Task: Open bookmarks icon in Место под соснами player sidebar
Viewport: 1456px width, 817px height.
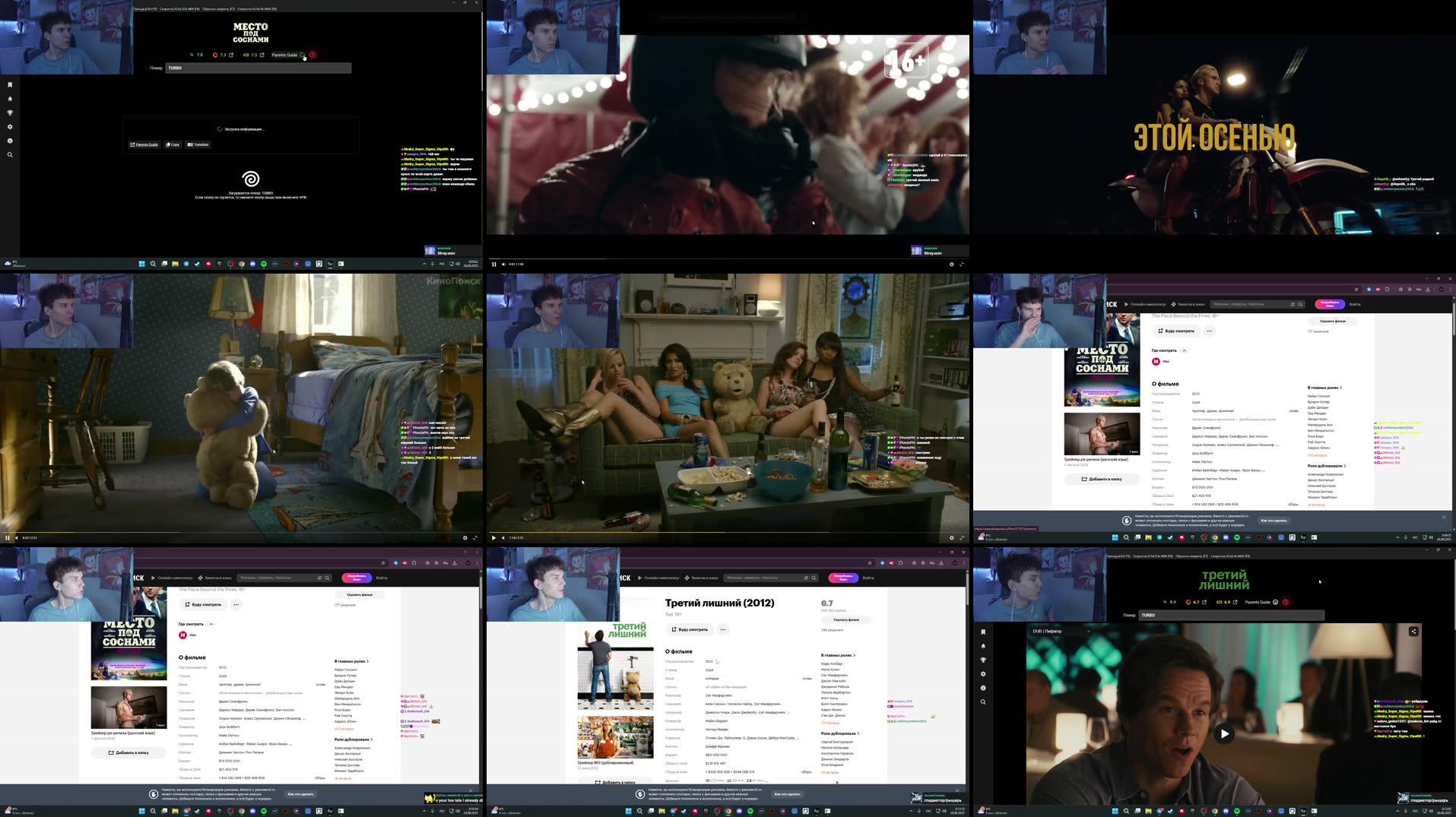Action: (10, 85)
